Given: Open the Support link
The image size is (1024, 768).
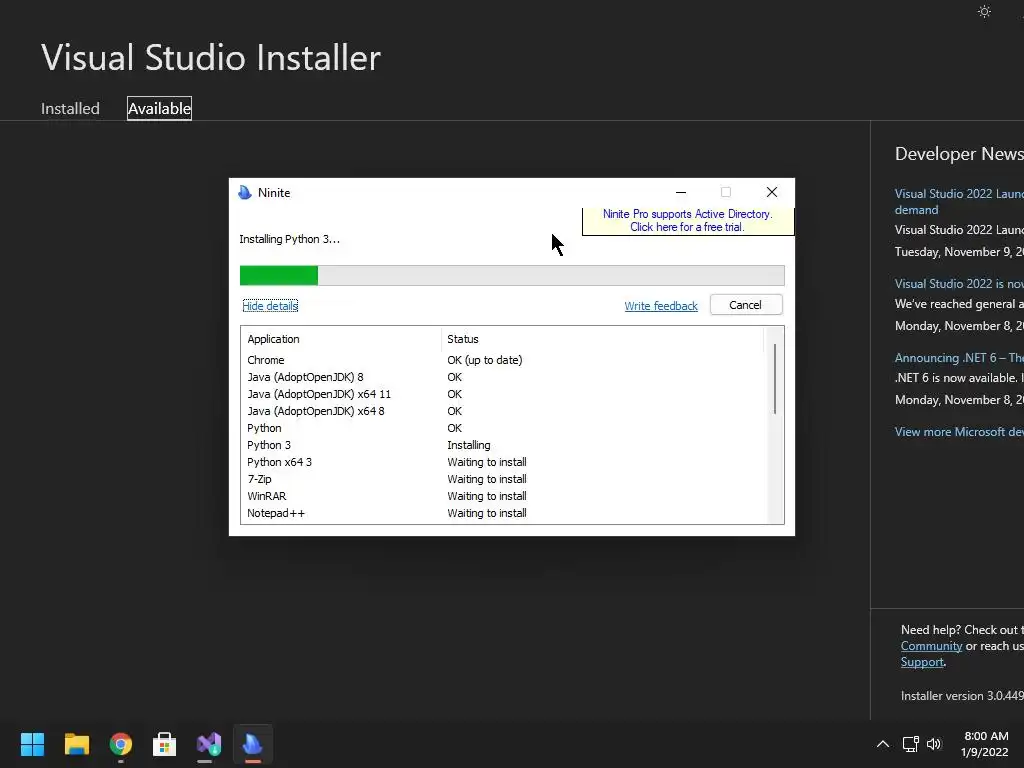Looking at the screenshot, I should 922,662.
